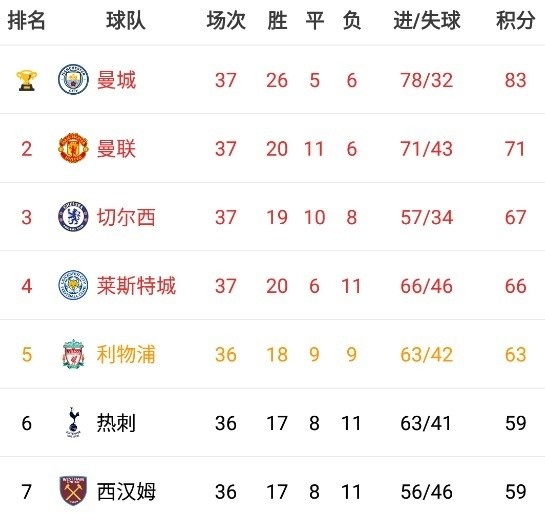Open the 热刺 team name link
The height and width of the screenshot is (514, 545).
point(116,423)
